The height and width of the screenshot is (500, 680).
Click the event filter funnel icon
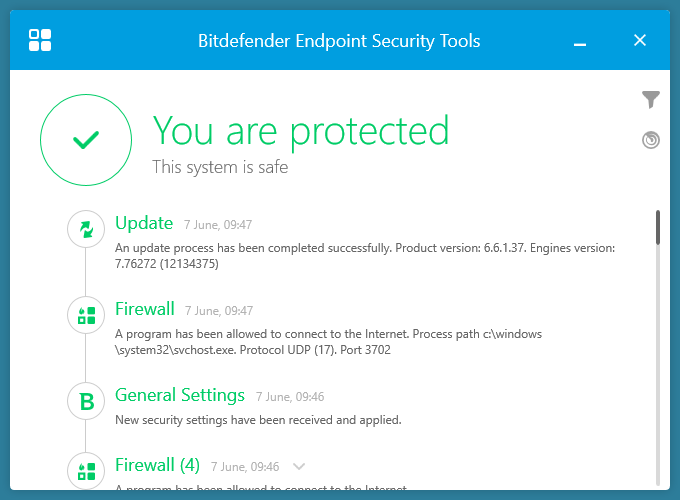(651, 99)
